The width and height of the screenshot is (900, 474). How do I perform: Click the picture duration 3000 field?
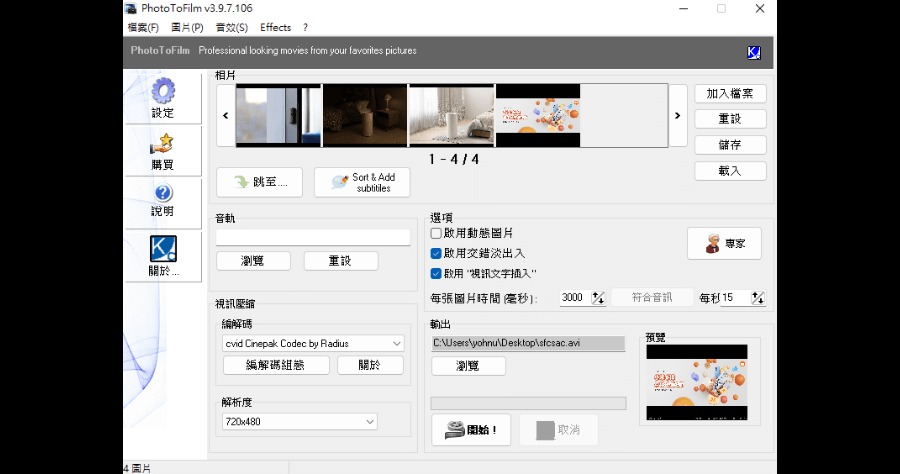point(576,298)
